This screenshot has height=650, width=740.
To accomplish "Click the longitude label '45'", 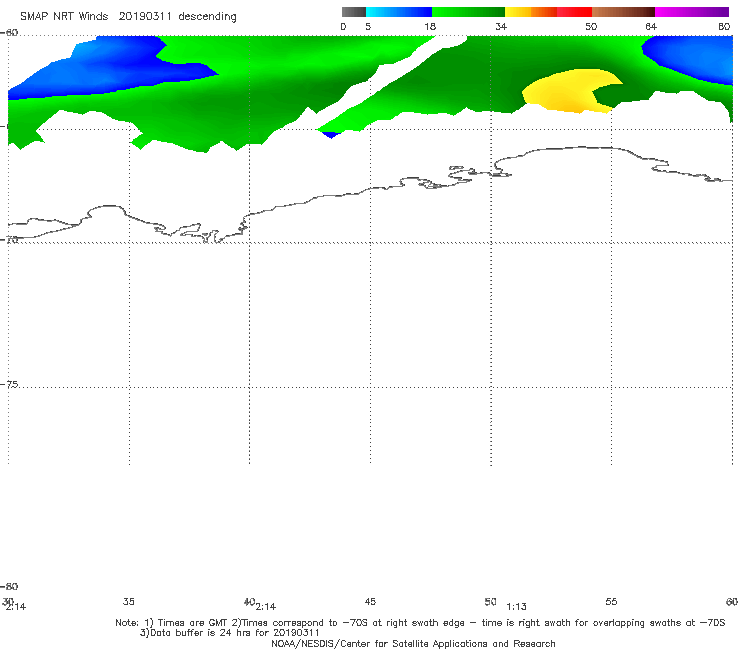I will [x=370, y=601].
